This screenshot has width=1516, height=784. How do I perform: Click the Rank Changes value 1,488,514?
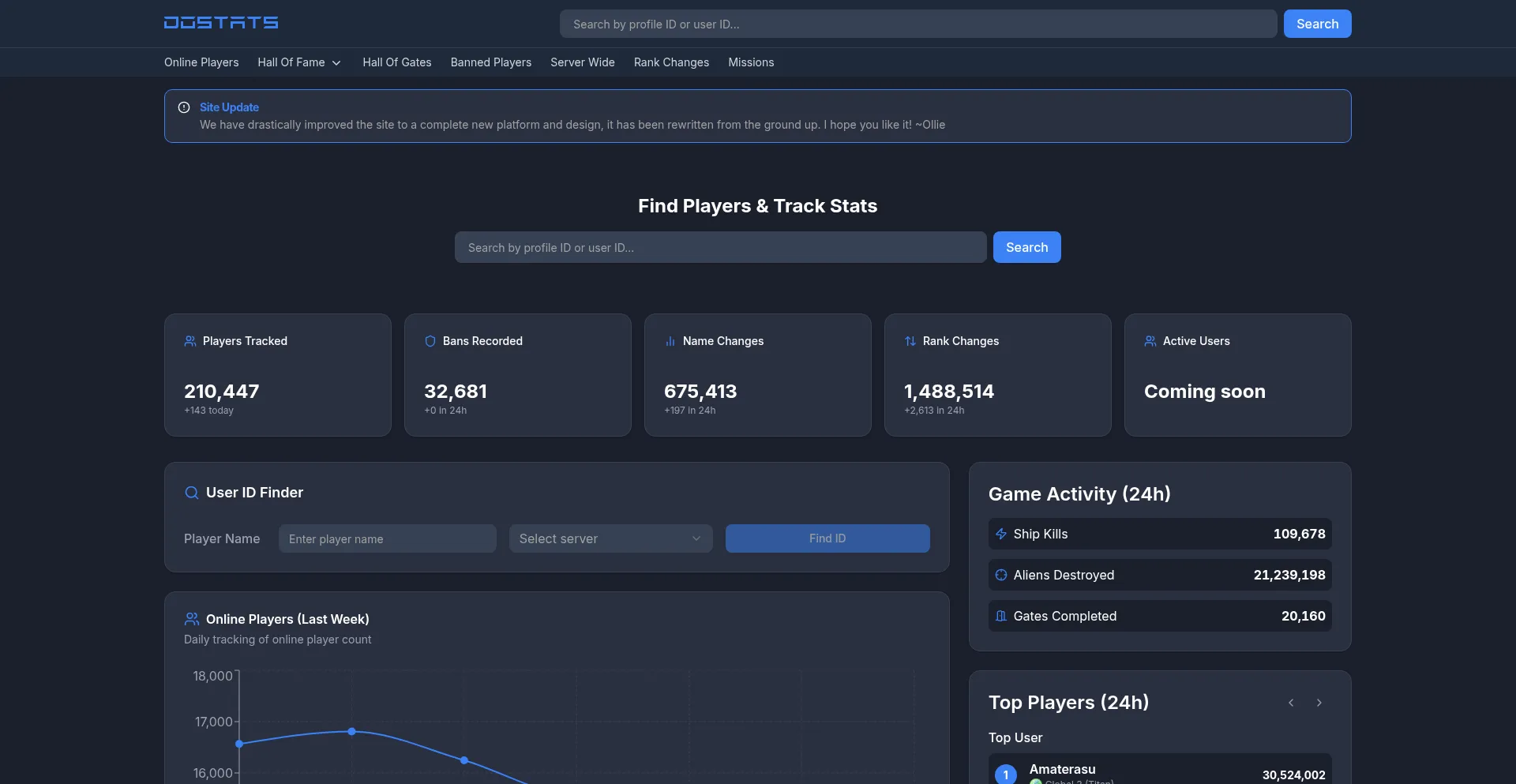(949, 392)
